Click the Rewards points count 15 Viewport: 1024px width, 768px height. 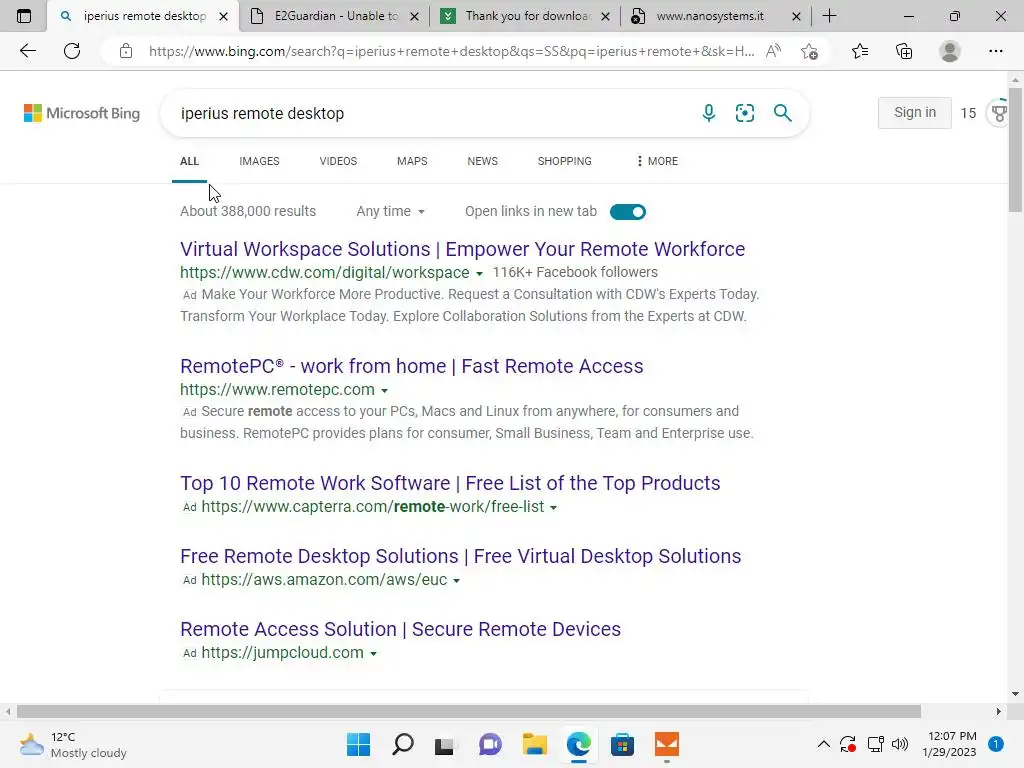coord(968,113)
